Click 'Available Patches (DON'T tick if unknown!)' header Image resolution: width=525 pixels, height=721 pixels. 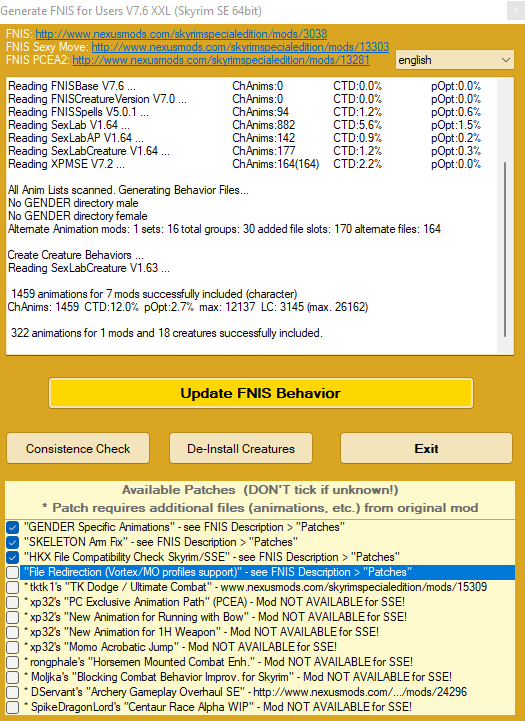(x=260, y=490)
